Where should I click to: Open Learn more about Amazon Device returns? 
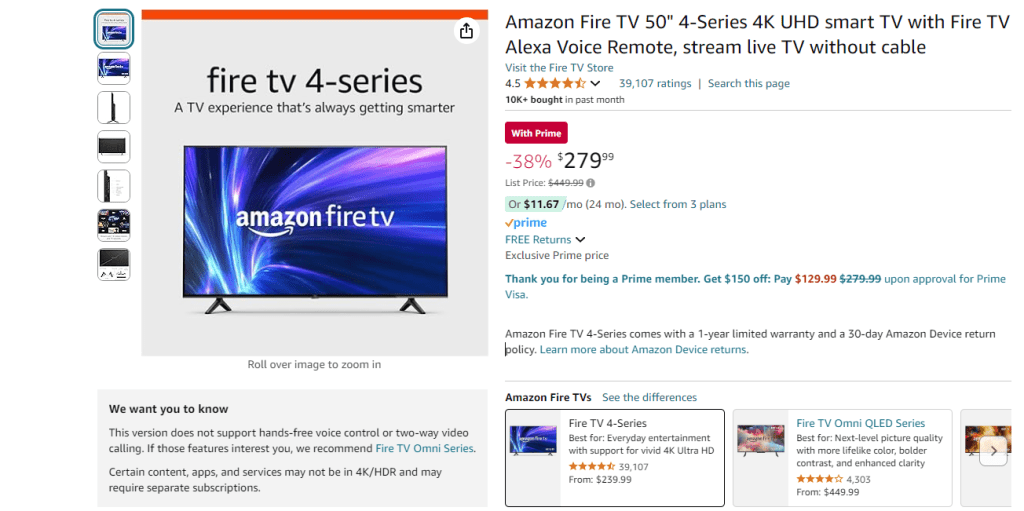click(643, 350)
